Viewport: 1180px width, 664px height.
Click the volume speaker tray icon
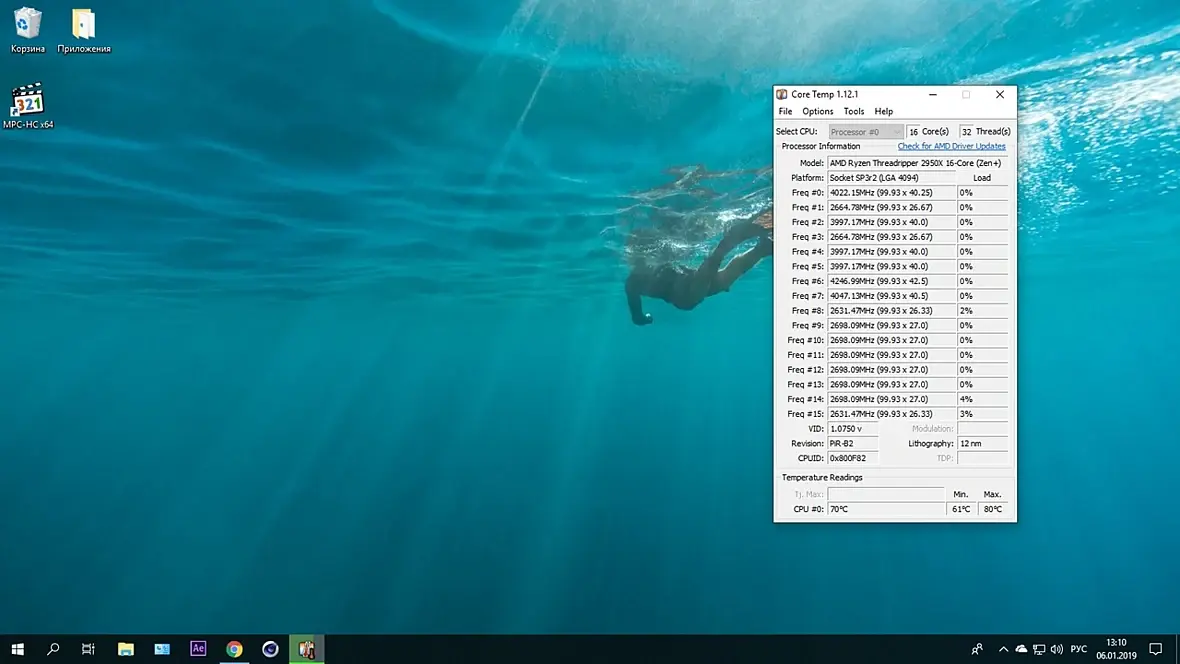pyautogui.click(x=1057, y=649)
